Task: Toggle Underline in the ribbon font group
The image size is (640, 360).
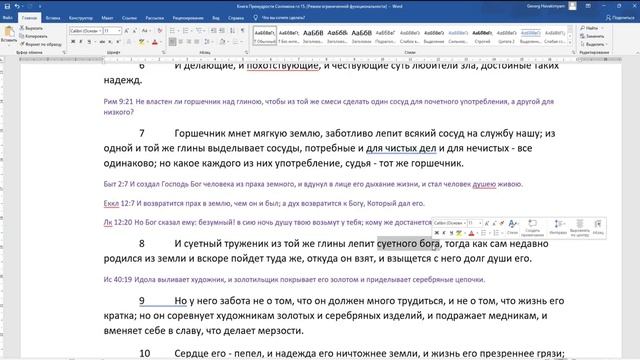Action: click(x=89, y=42)
